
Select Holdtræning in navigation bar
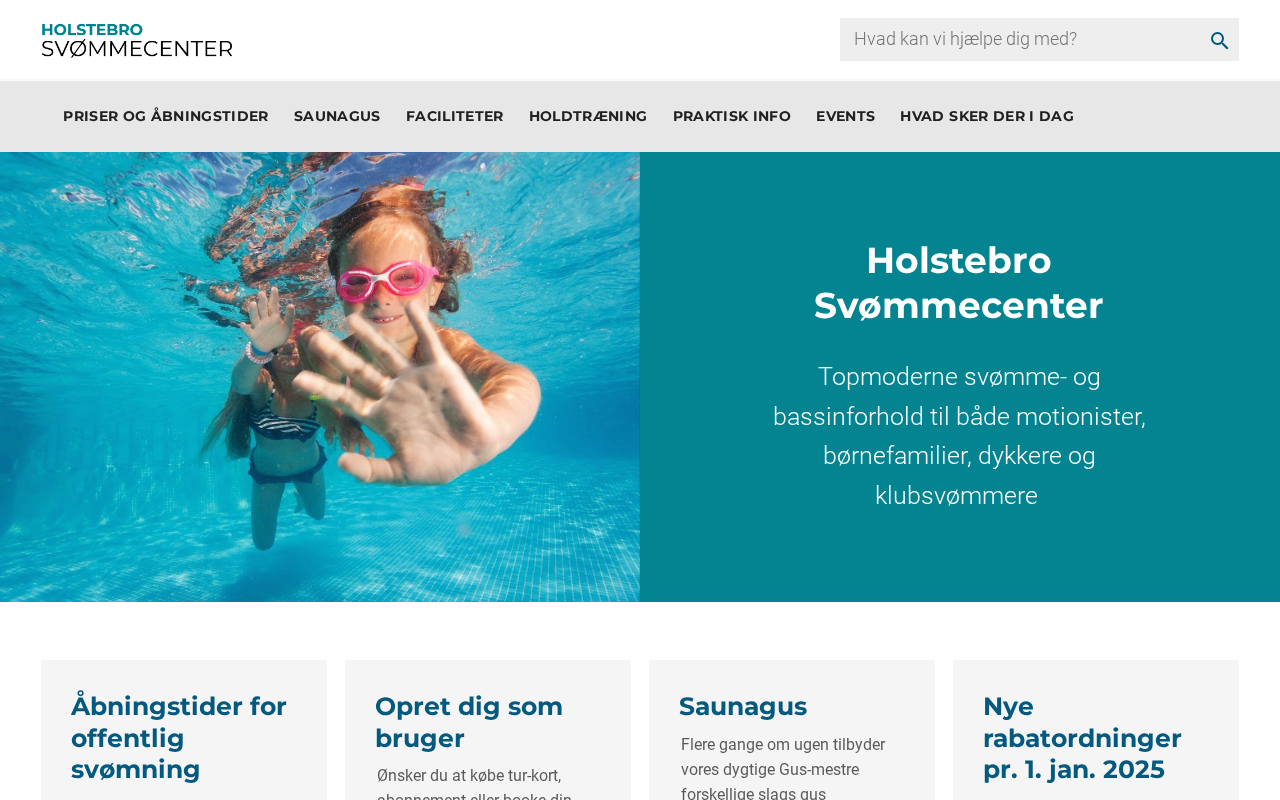tap(588, 116)
